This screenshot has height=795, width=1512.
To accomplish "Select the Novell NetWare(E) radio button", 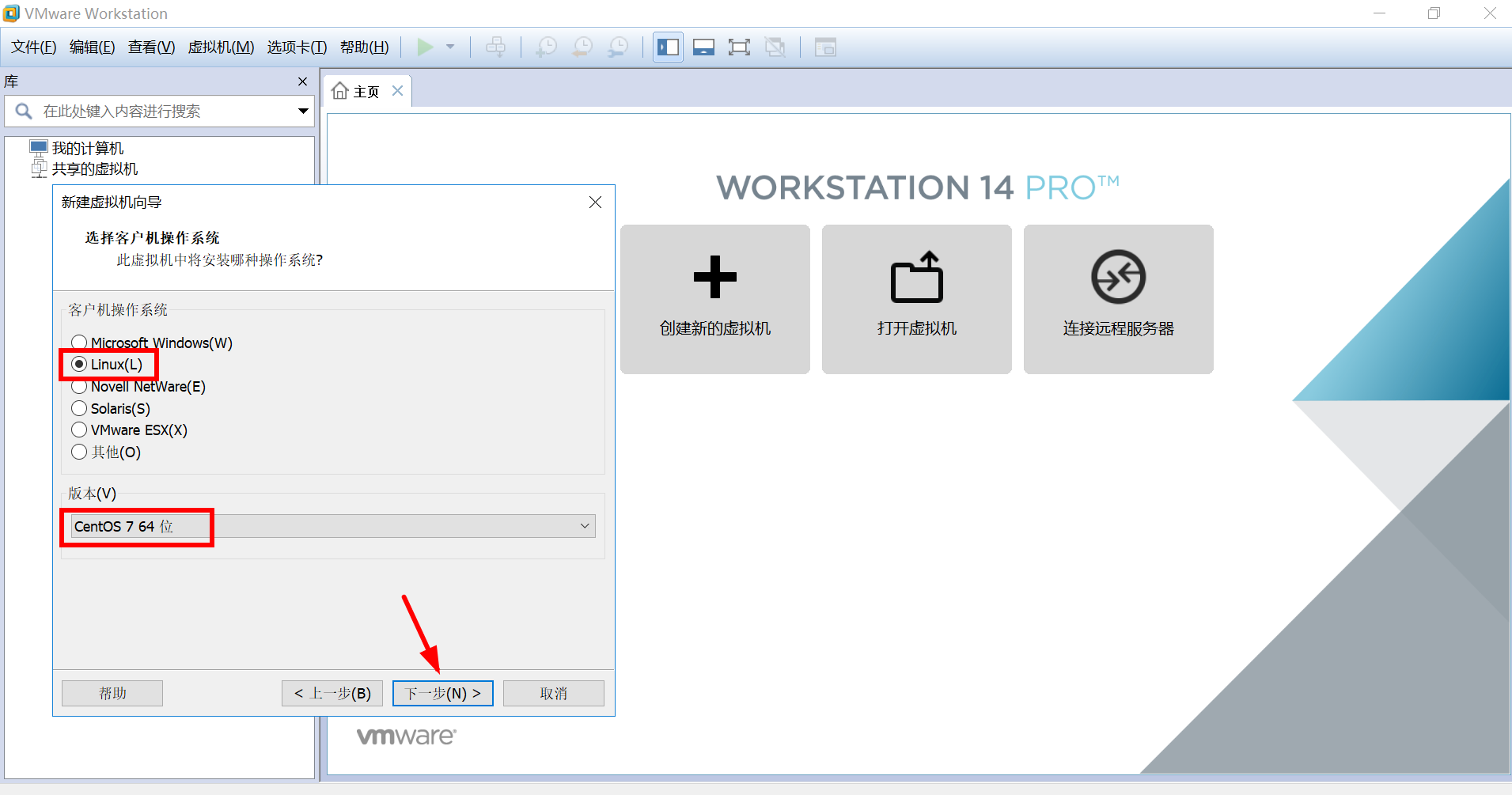I will (79, 387).
